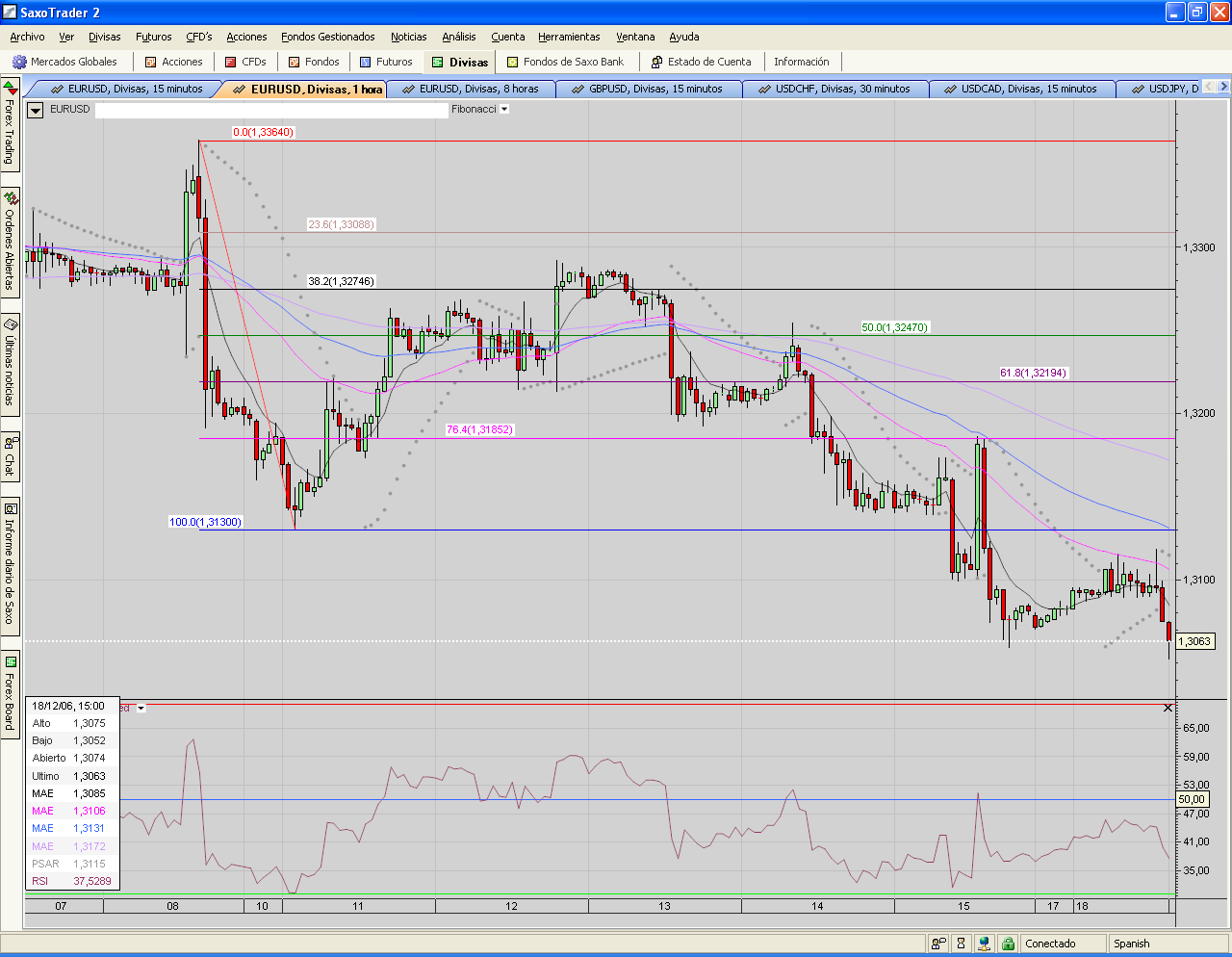
Task: Open the Noticias menu
Action: point(409,37)
